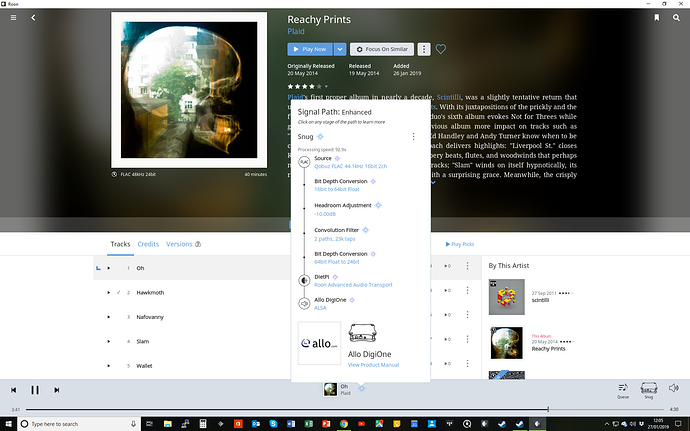Click Convolution Filter 2 paths, 23k taps
This screenshot has height=431, width=690.
(x=334, y=239)
